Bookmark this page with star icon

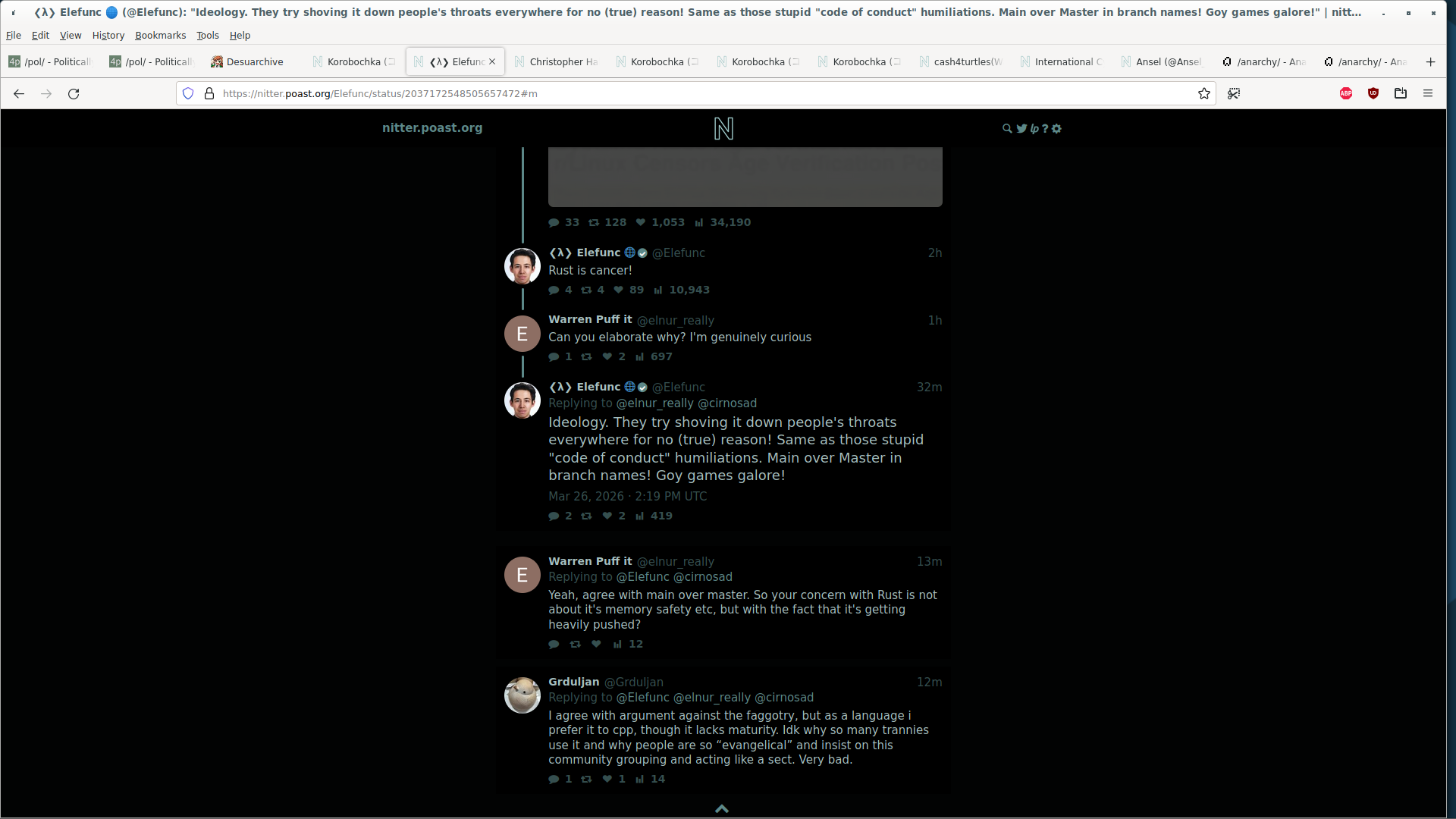pos(1203,93)
